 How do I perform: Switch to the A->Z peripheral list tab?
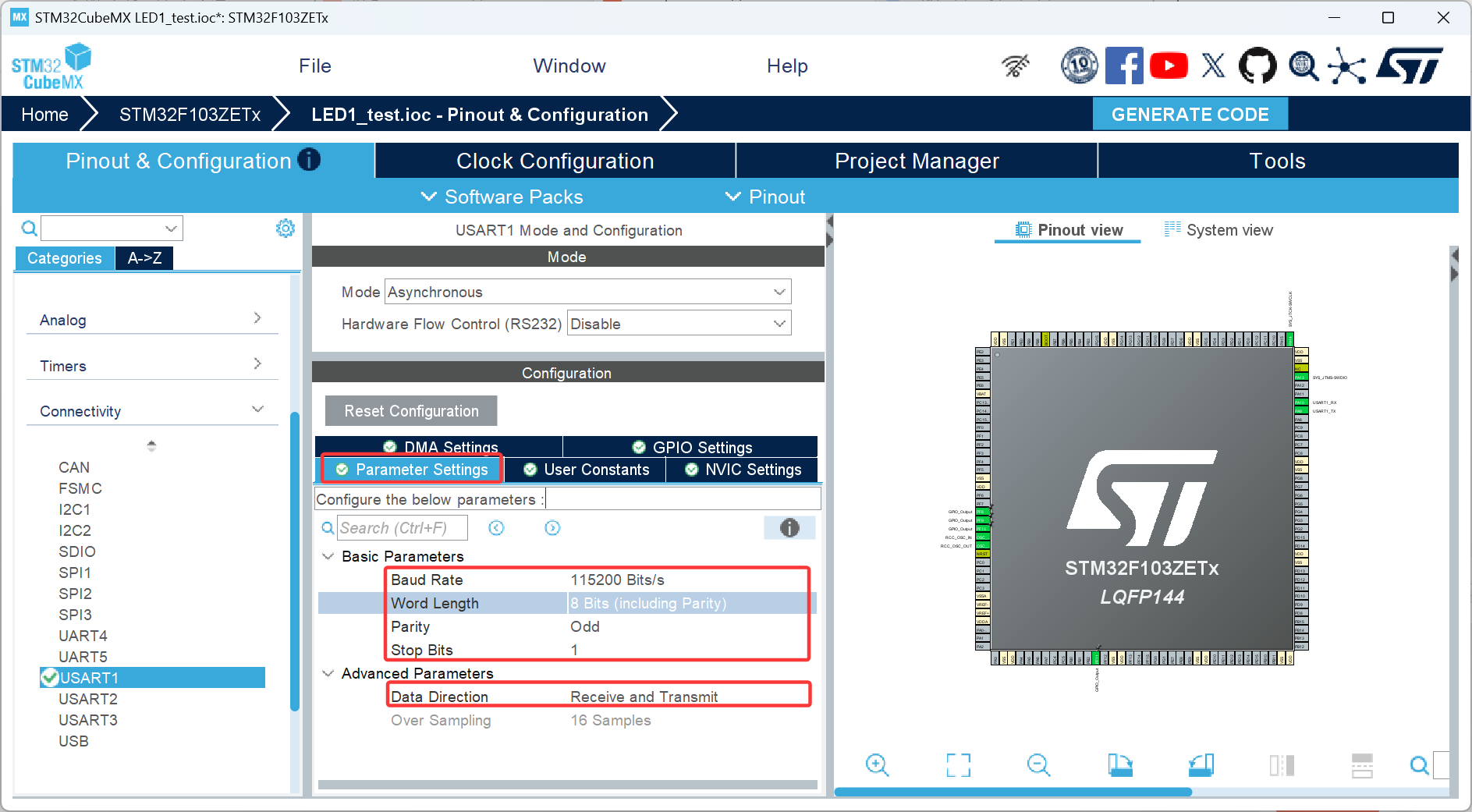pos(145,258)
